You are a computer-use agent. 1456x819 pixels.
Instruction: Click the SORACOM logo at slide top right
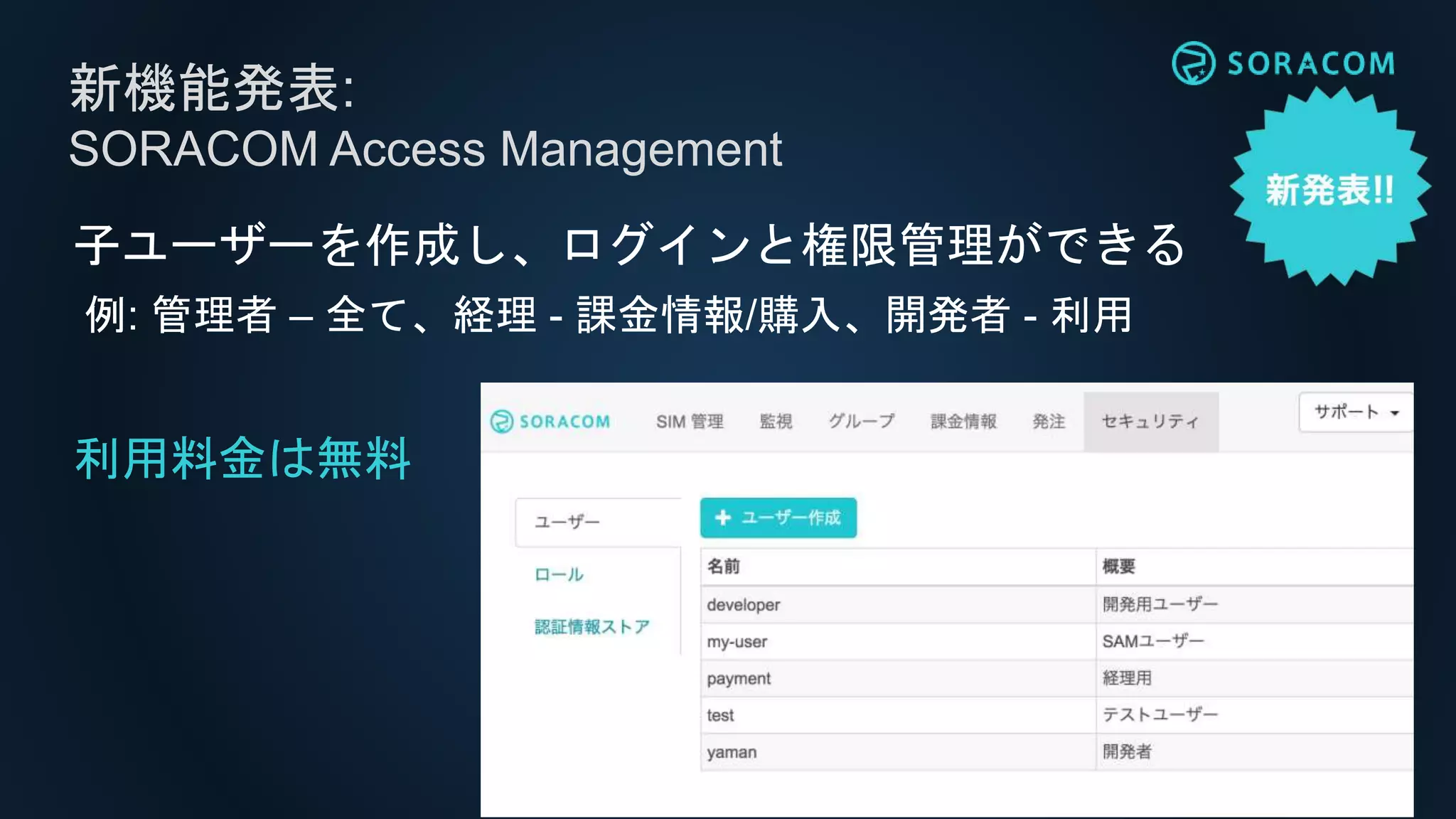(1283, 63)
